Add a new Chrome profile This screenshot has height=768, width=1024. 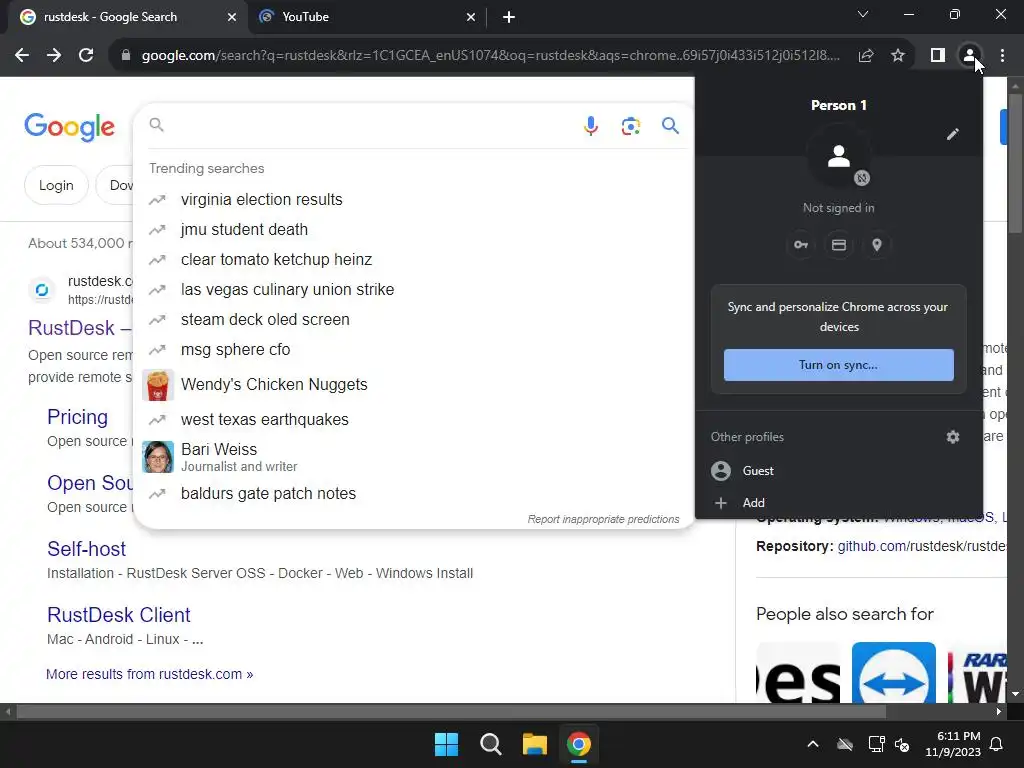839,502
